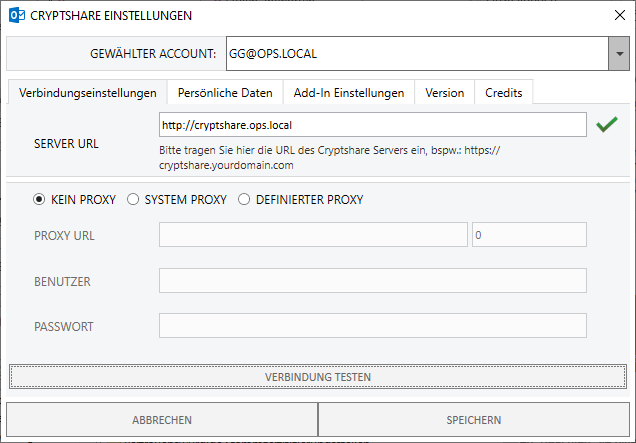This screenshot has height=443, width=636.
Task: Cancel with the Abbrechen button
Action: (162, 420)
